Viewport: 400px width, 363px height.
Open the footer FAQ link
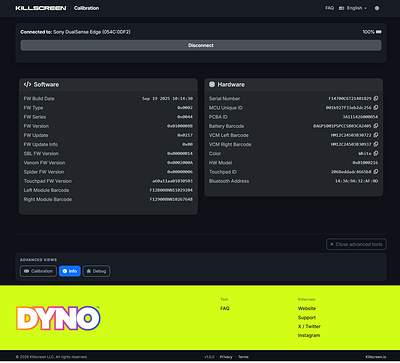tap(225, 309)
